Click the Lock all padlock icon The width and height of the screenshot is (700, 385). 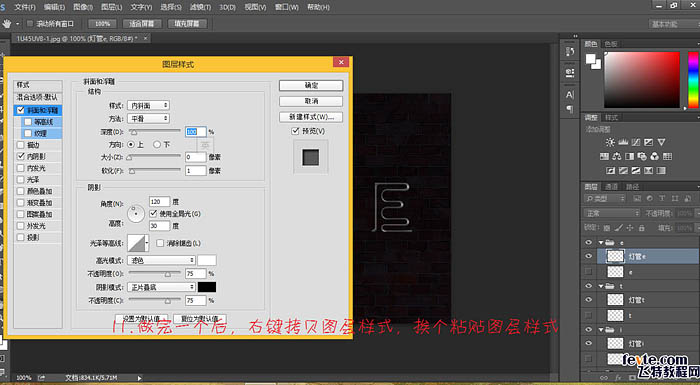coord(642,228)
